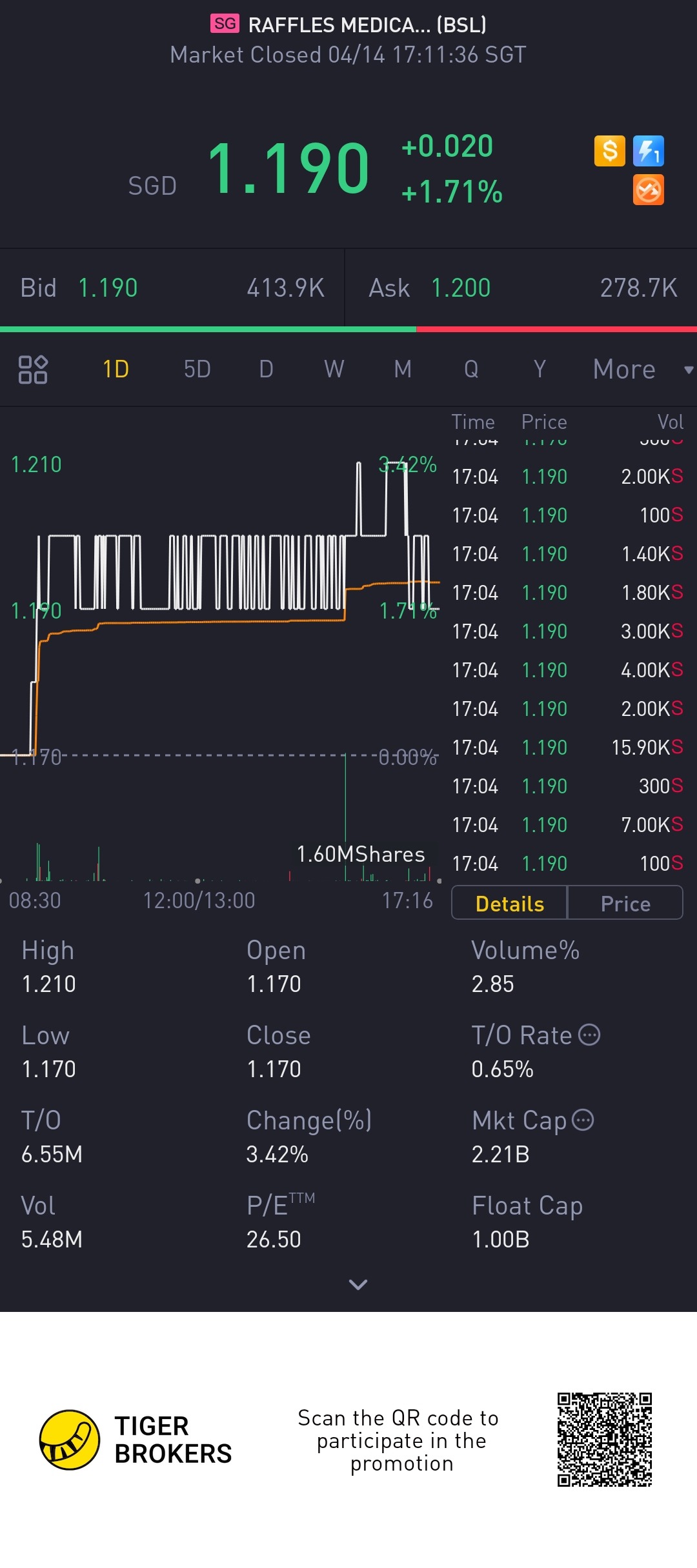Viewport: 697px width, 1568px height.
Task: Switch to the Q quarterly chart
Action: tap(471, 370)
